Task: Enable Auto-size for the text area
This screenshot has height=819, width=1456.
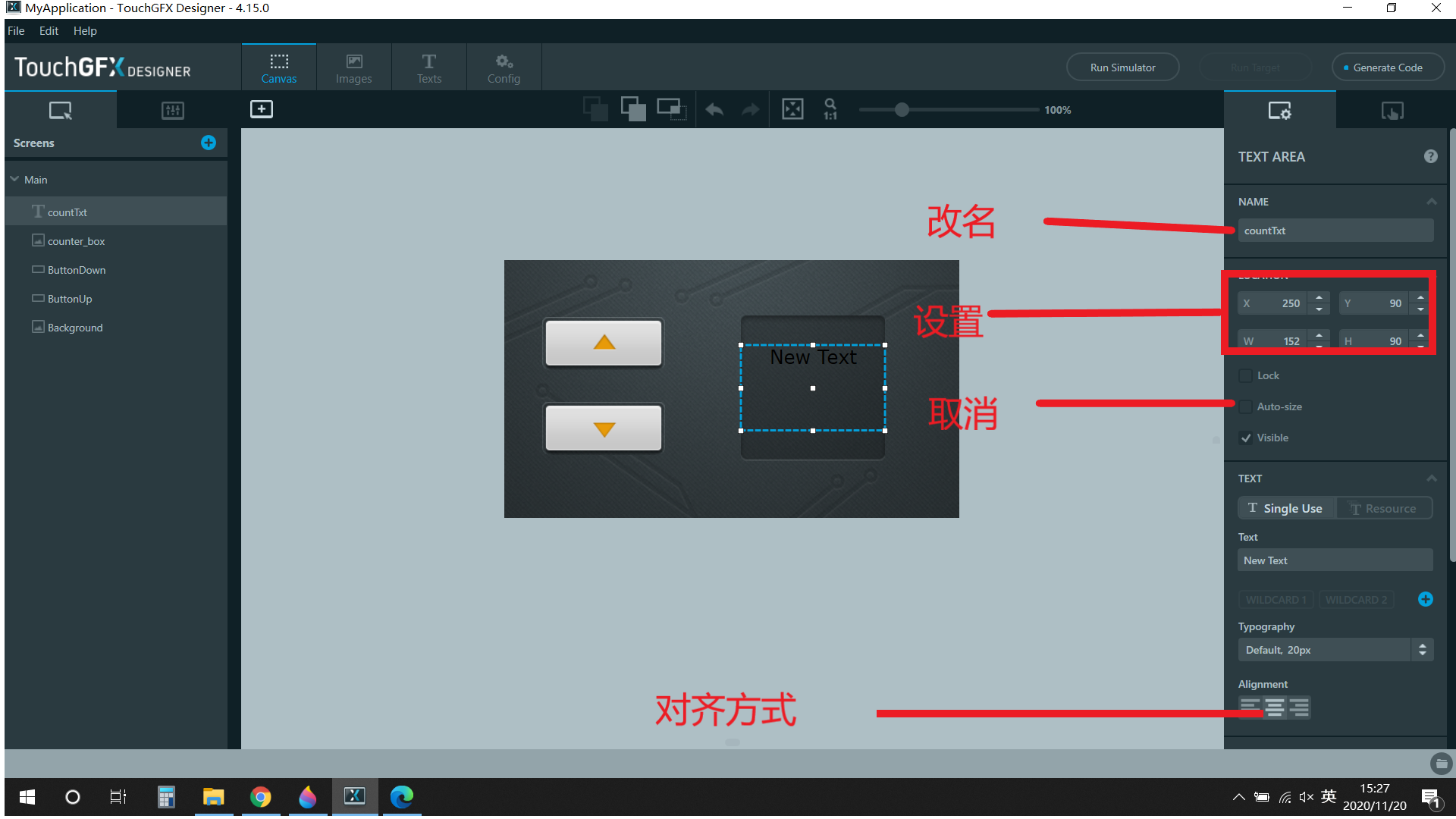Action: coord(1245,406)
